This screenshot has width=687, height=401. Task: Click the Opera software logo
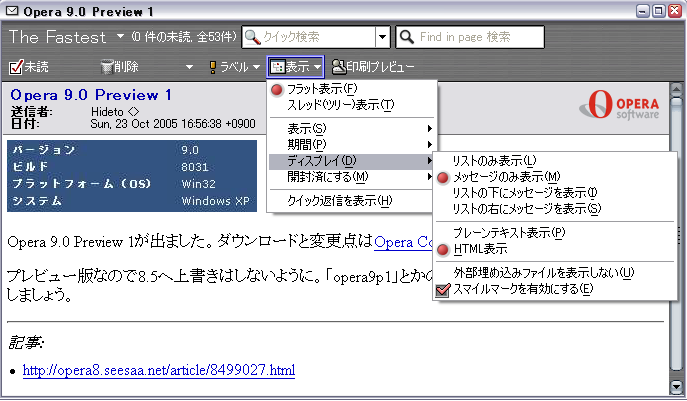click(x=619, y=105)
